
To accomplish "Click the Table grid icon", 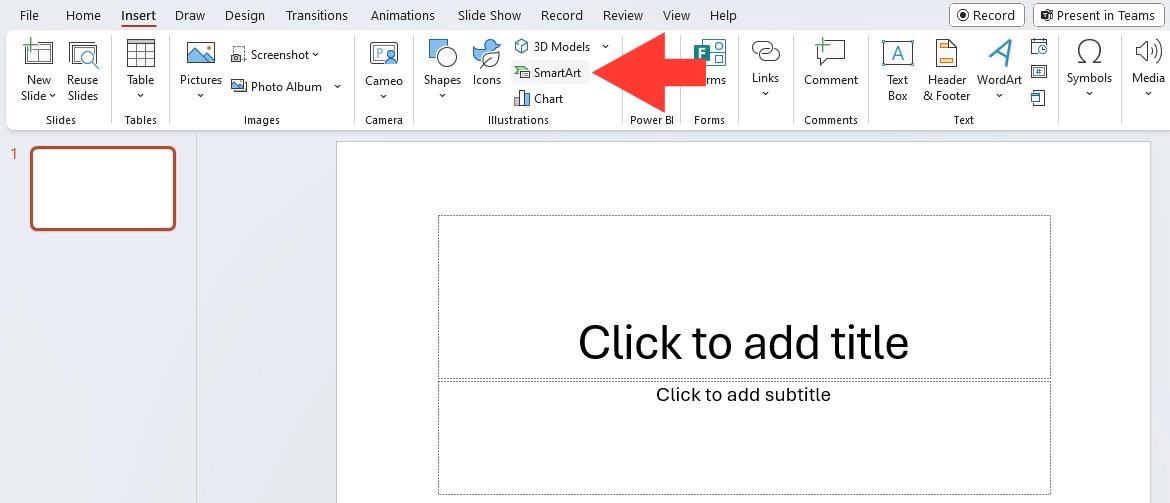I will [140, 54].
